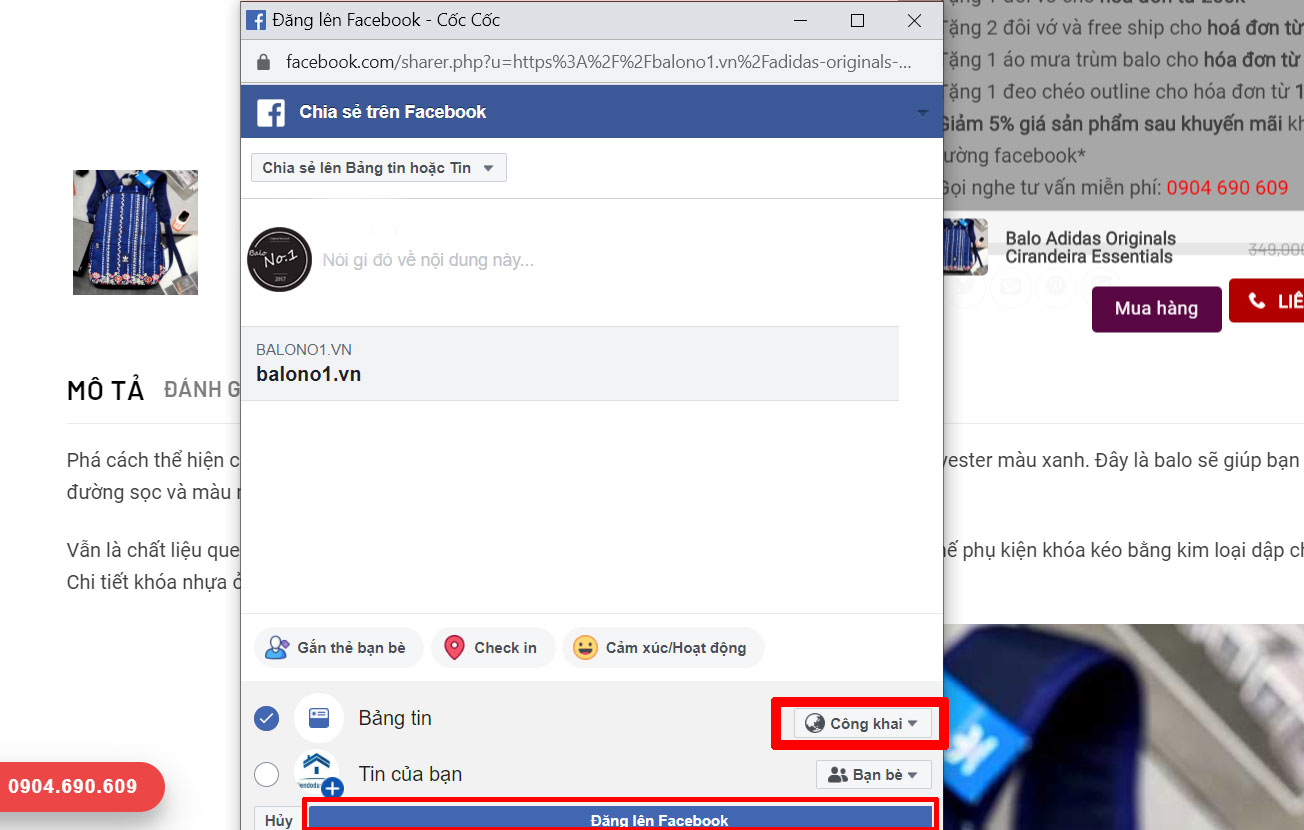This screenshot has height=830, width=1304.
Task: Click the 0904 690 609 hotline link
Action: click(1227, 188)
